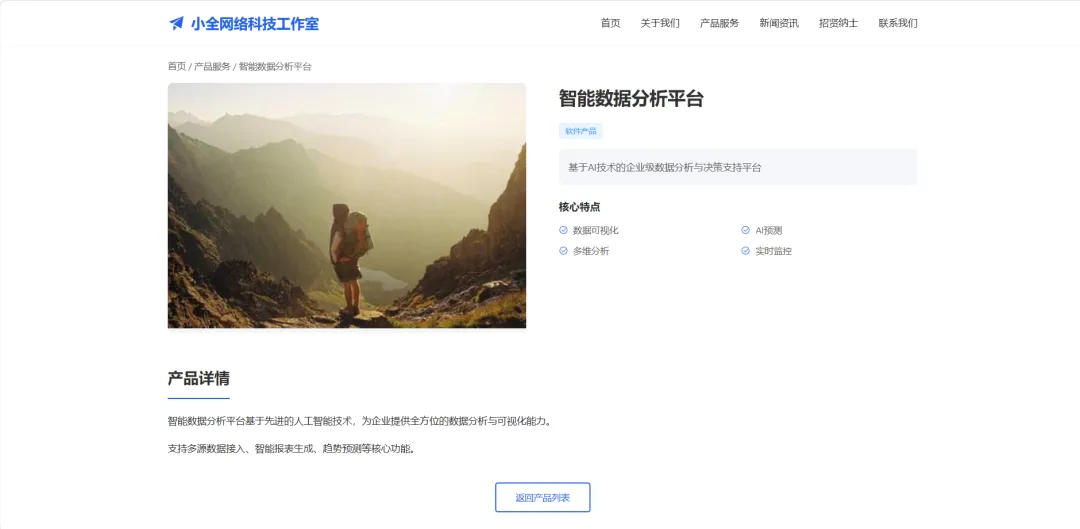
Task: Open 产品服务 in the navigation bar
Action: (x=719, y=23)
